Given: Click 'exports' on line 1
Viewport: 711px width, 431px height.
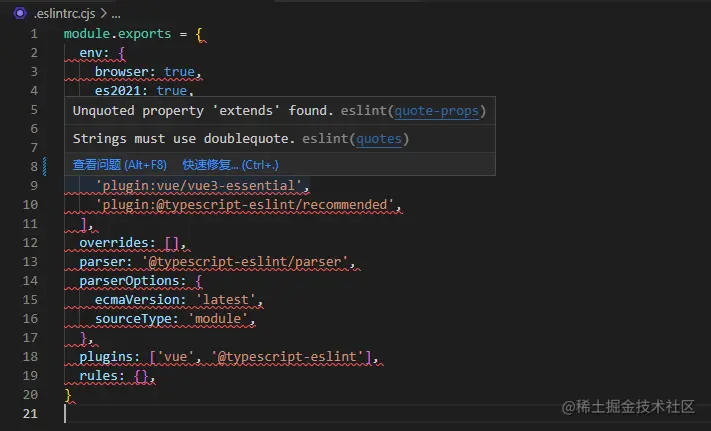Looking at the screenshot, I should (145, 34).
